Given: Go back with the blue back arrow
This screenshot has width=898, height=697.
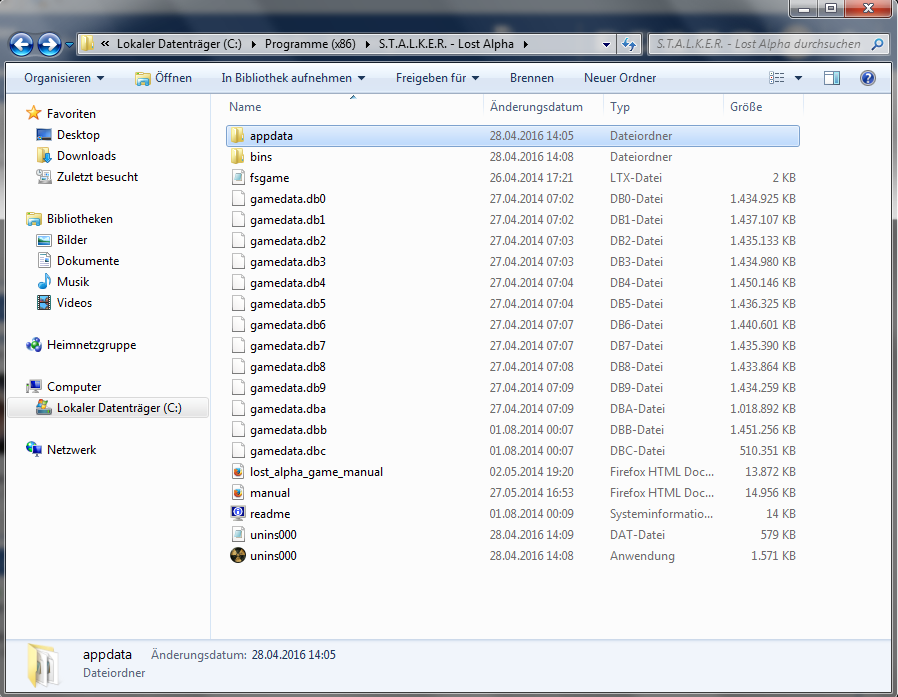Looking at the screenshot, I should point(22,44).
